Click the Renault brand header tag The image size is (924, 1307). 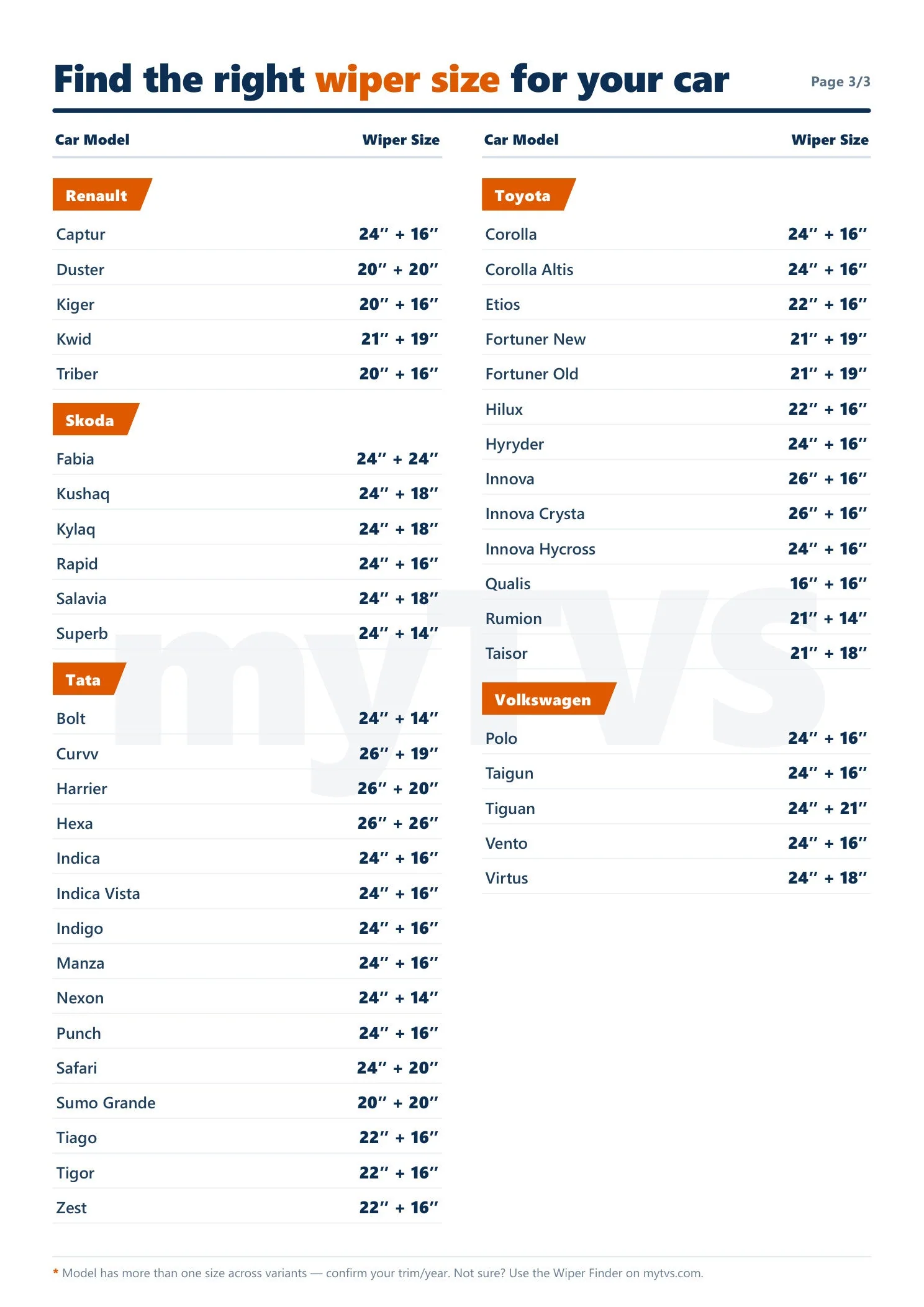(x=102, y=195)
